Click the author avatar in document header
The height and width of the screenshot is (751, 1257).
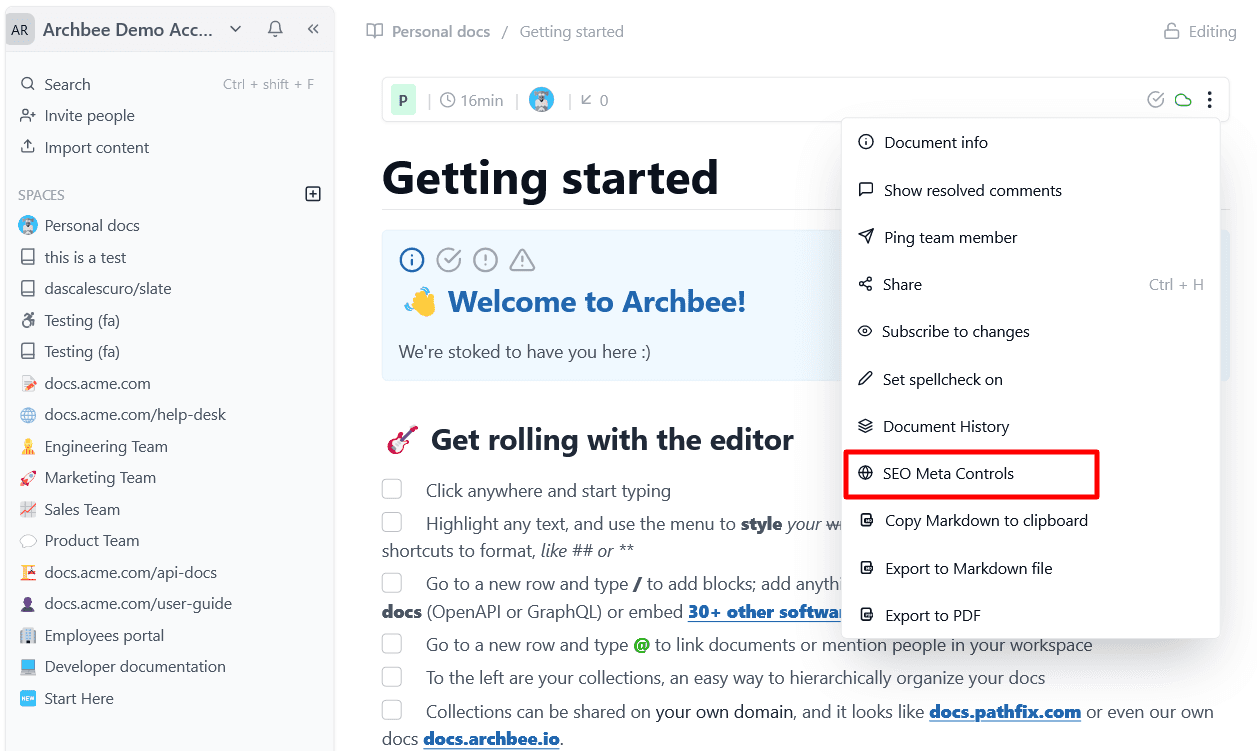[541, 100]
